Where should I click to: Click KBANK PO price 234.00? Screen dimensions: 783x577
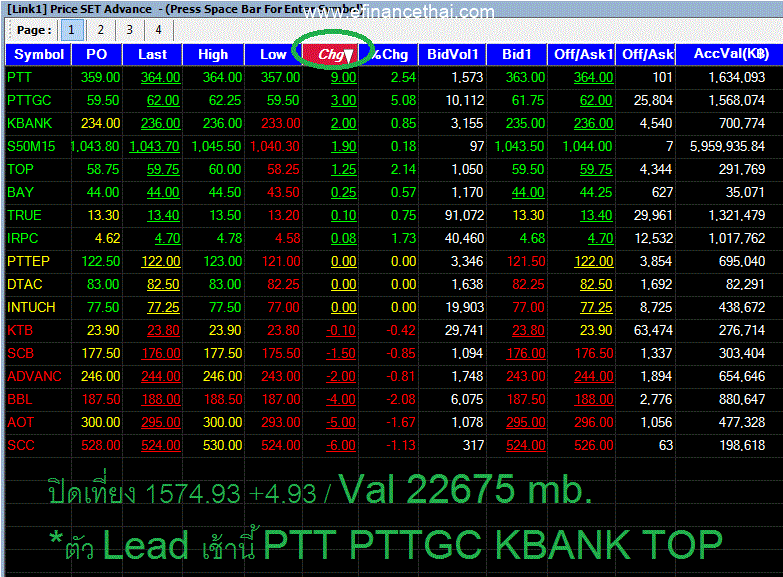100,123
